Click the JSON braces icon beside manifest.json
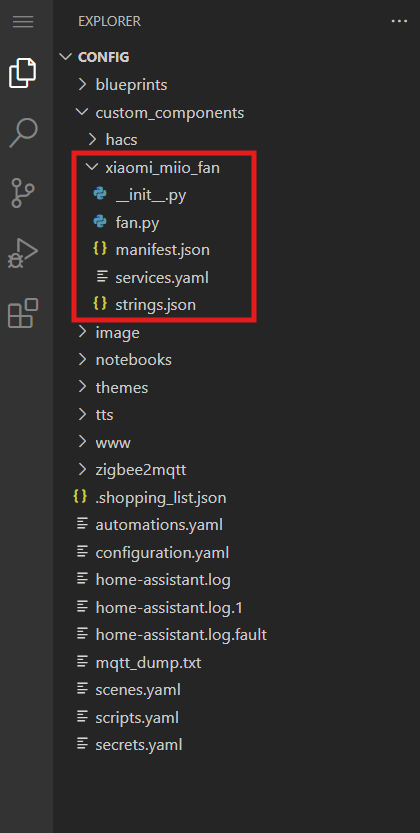Image resolution: width=420 pixels, height=833 pixels. 100,249
